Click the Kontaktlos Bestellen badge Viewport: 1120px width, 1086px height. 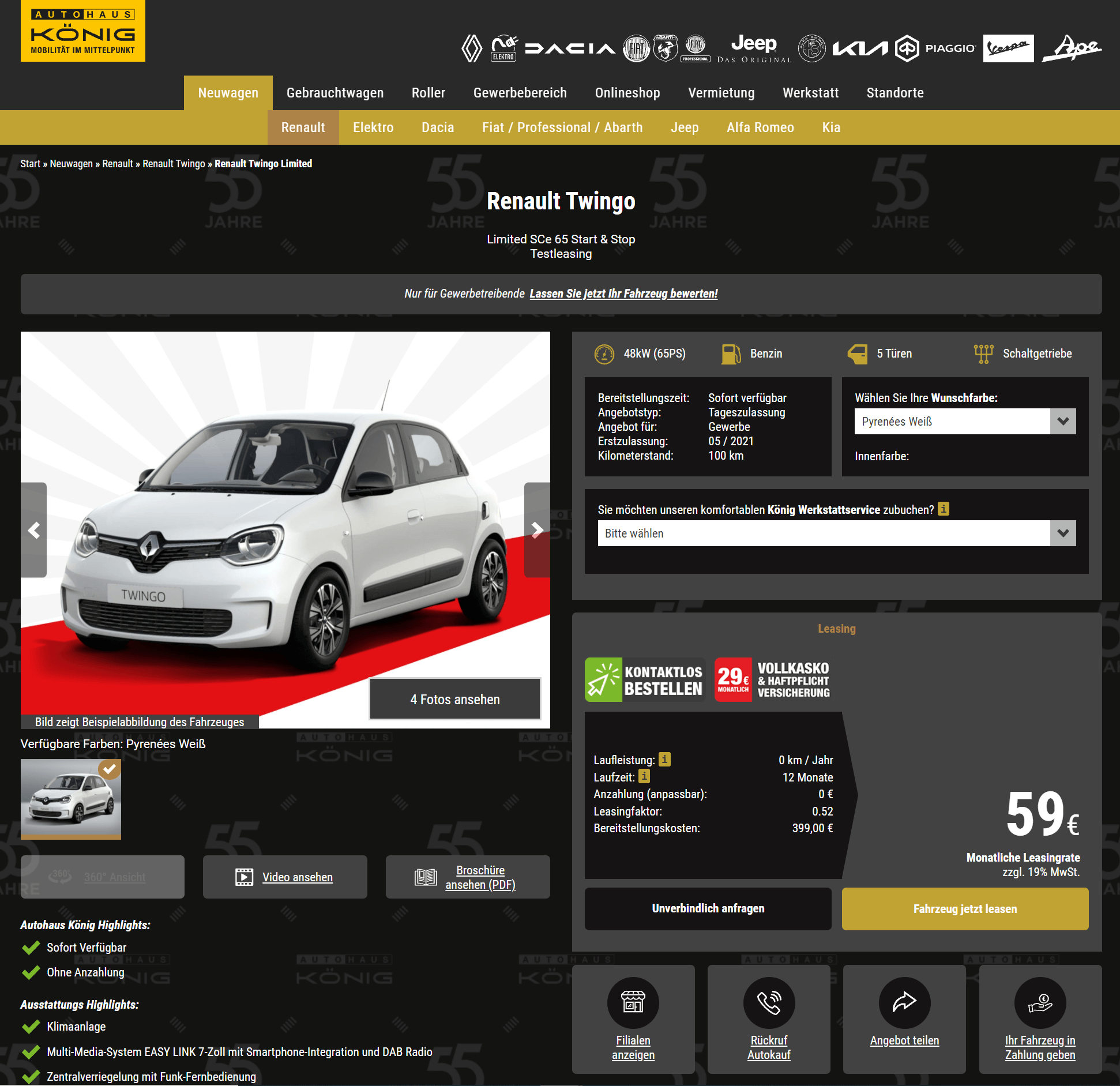[x=645, y=680]
